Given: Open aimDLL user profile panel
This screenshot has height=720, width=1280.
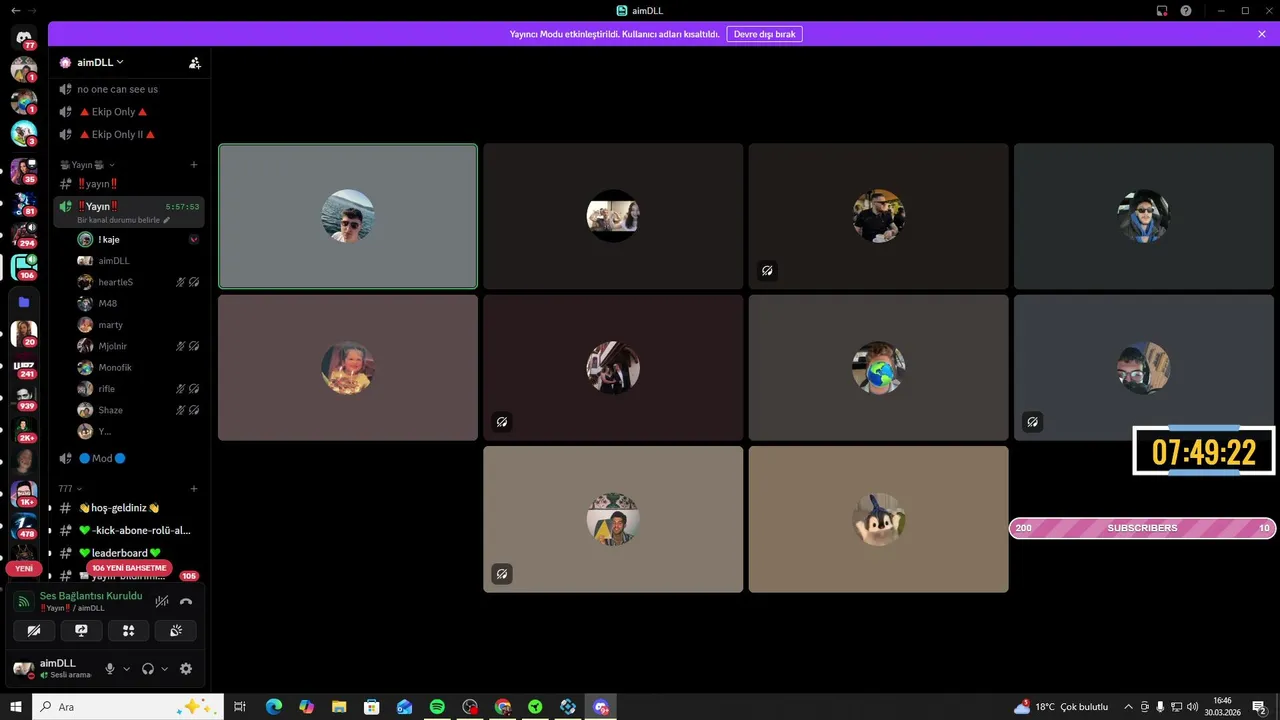Looking at the screenshot, I should (x=54, y=669).
